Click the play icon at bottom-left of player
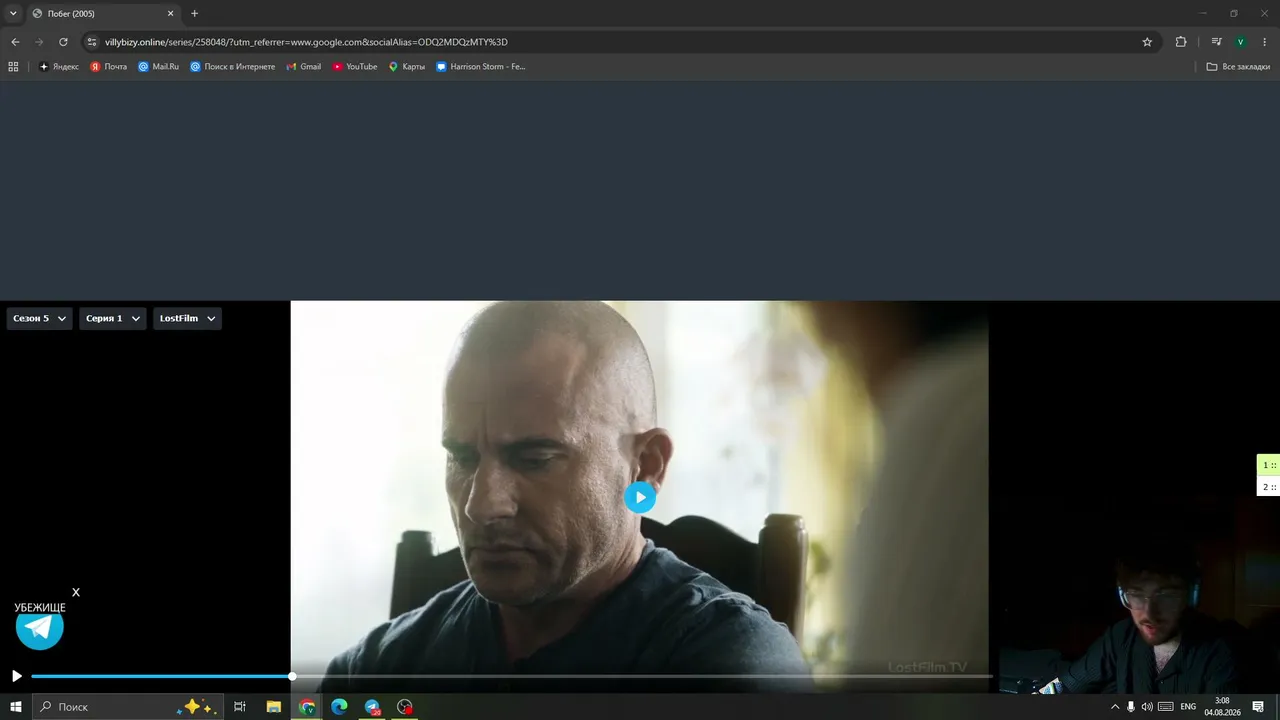 16,676
